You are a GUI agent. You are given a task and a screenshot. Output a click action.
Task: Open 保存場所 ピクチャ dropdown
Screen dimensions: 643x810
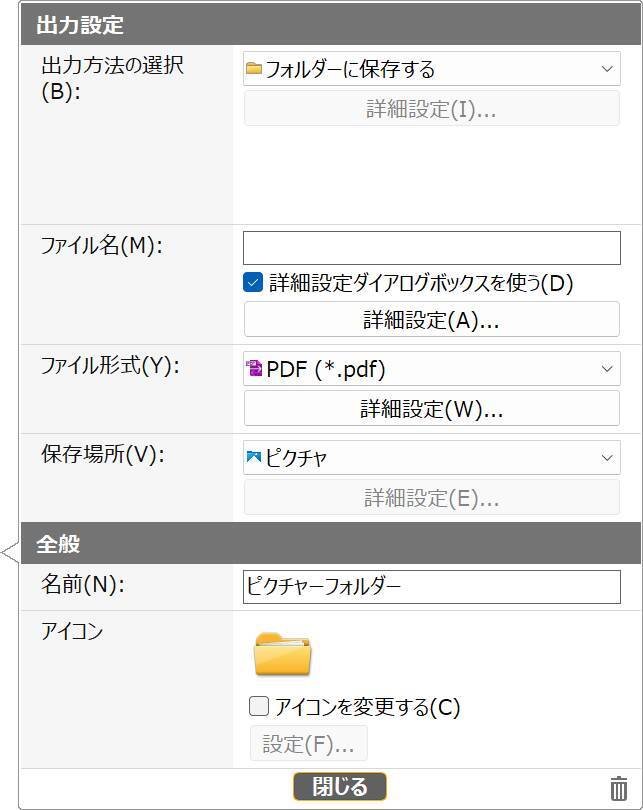pyautogui.click(x=431, y=458)
